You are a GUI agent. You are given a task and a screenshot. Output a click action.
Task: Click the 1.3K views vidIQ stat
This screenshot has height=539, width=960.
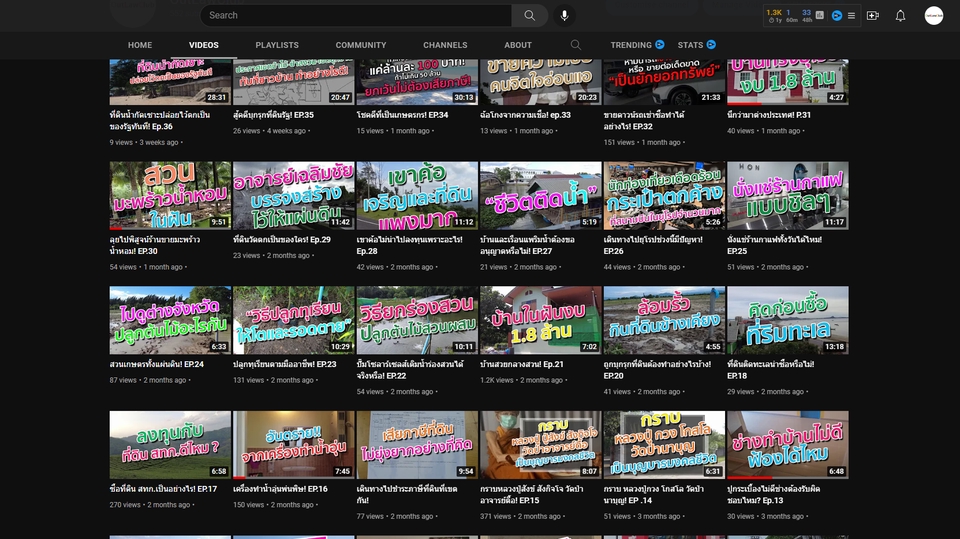[x=774, y=15]
